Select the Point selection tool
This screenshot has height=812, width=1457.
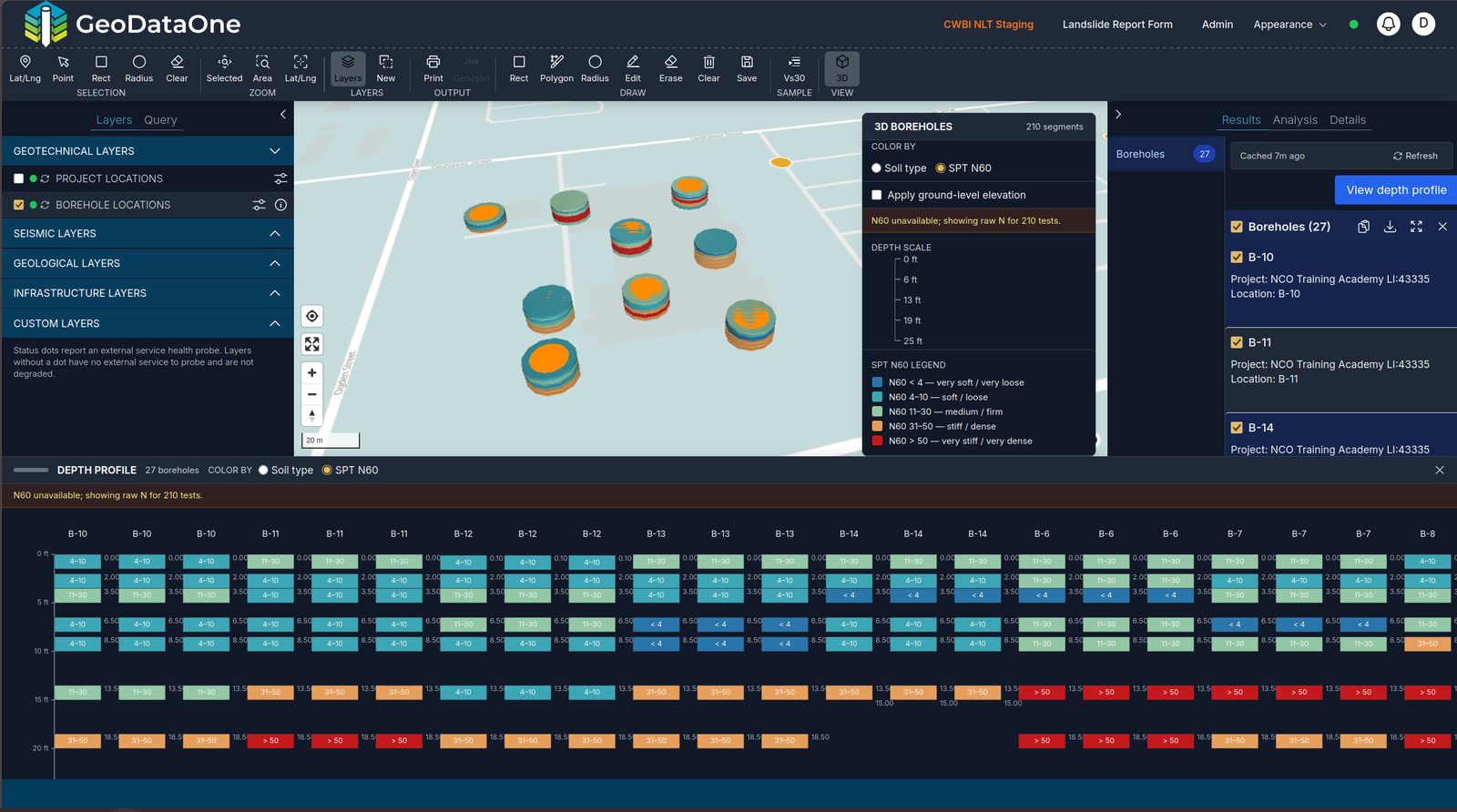coord(63,68)
